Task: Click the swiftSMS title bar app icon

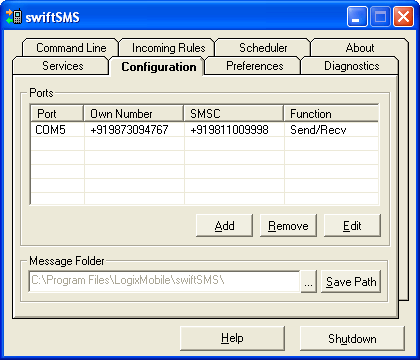Action: (x=14, y=16)
